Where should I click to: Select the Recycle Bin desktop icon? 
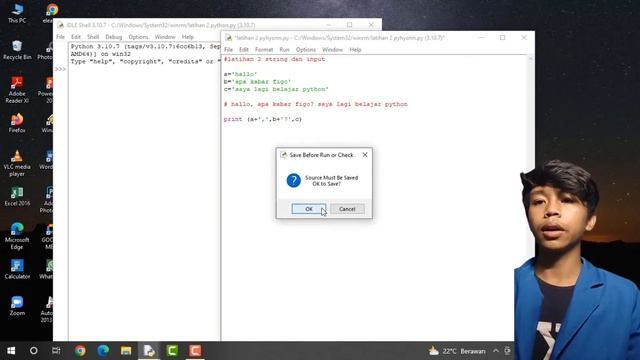tap(17, 50)
